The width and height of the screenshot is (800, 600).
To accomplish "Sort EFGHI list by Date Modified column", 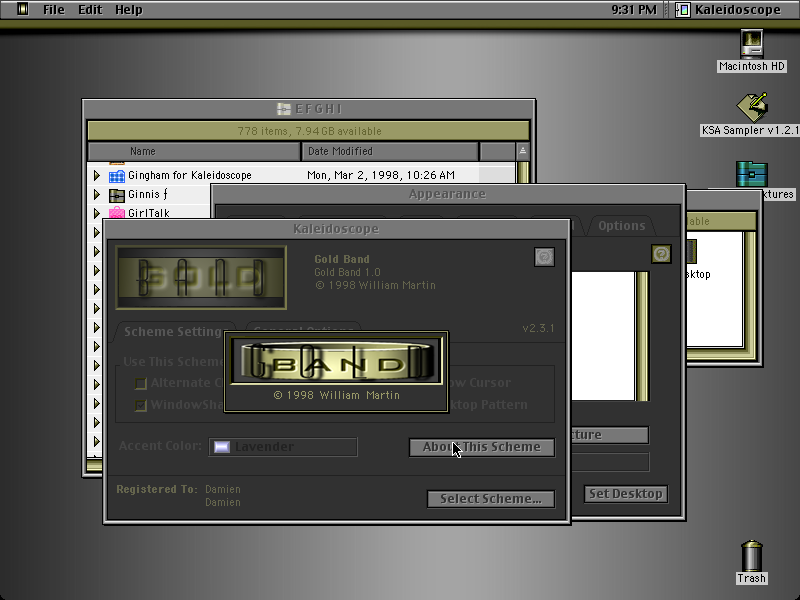I will pyautogui.click(x=390, y=152).
